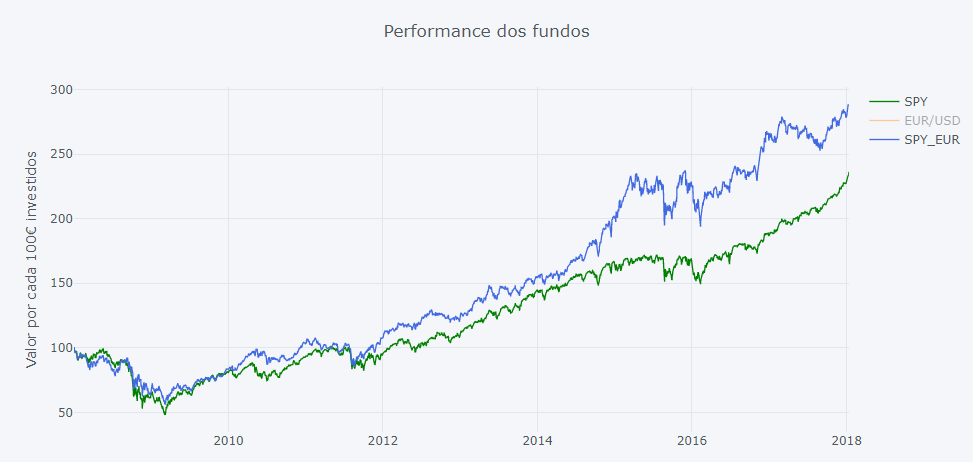Click the 2012 x-axis tick label

382,439
